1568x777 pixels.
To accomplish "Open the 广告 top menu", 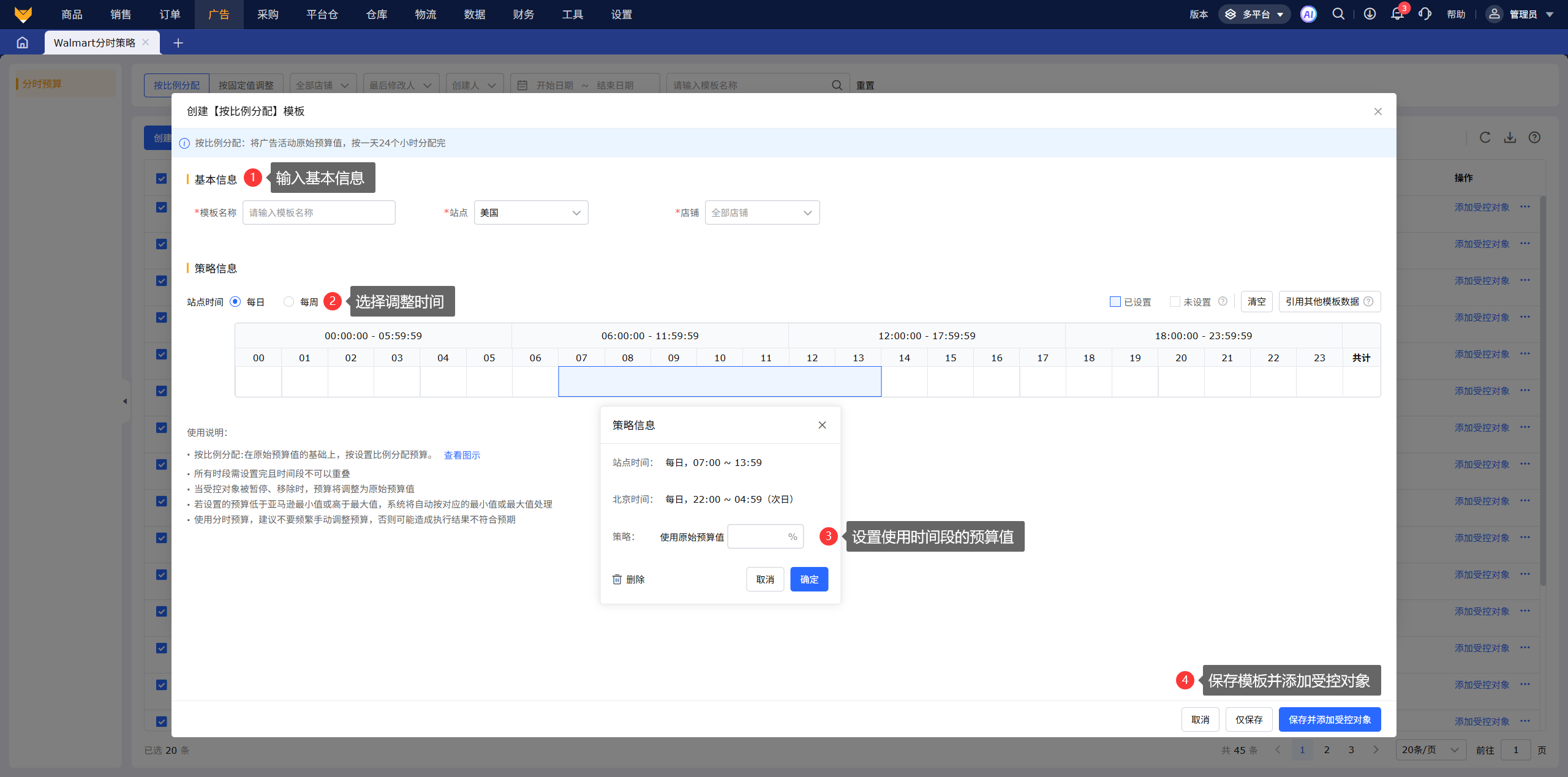I will (219, 14).
